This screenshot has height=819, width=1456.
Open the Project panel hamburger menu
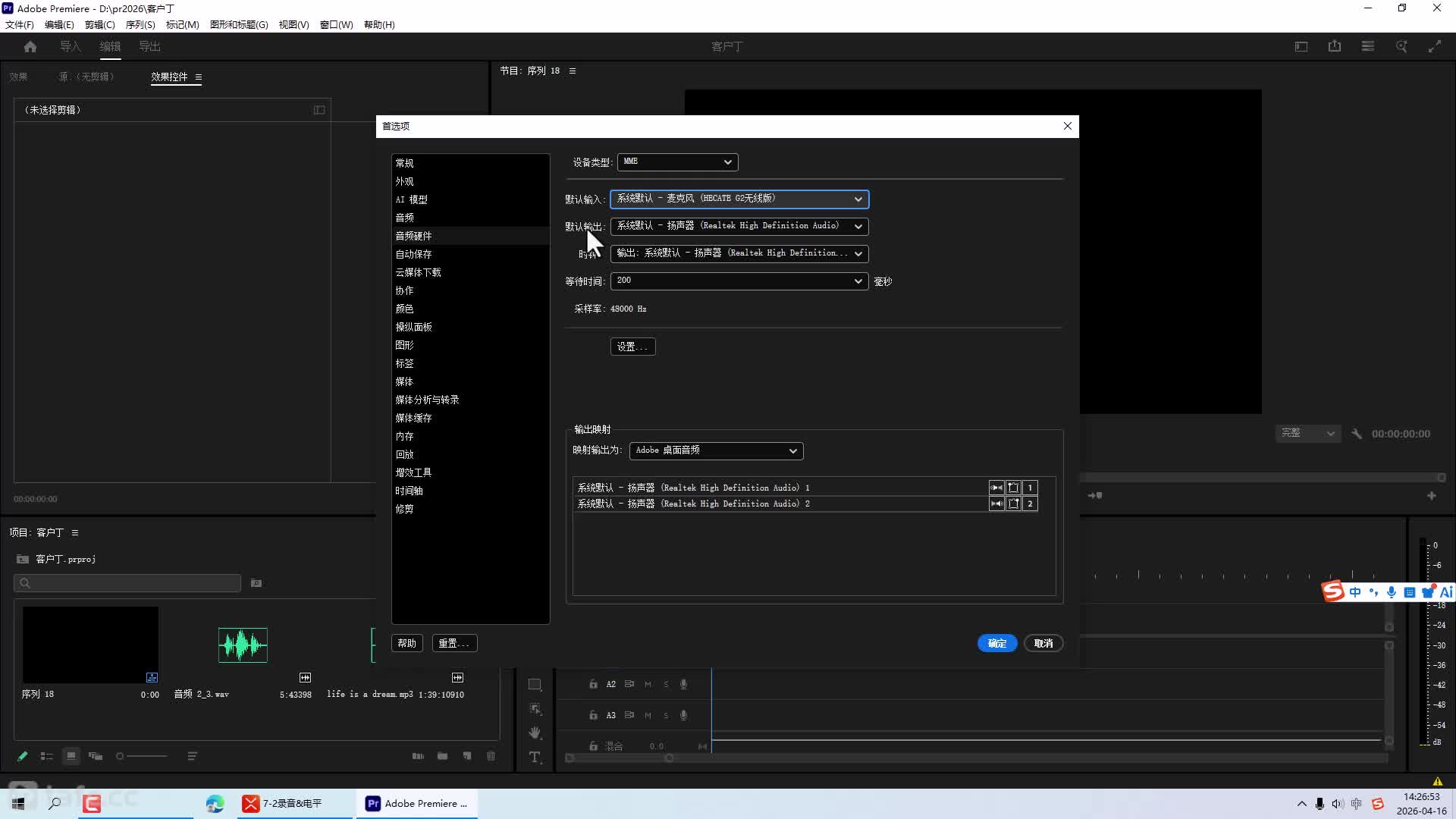pos(75,533)
